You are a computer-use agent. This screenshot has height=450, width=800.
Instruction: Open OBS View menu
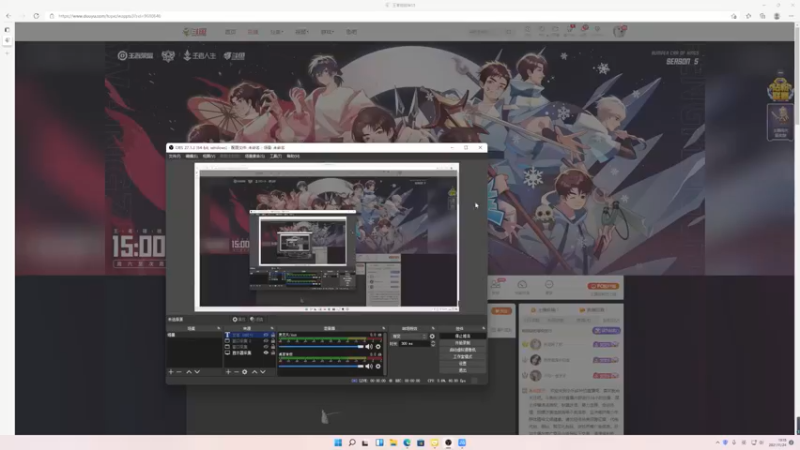pos(209,156)
